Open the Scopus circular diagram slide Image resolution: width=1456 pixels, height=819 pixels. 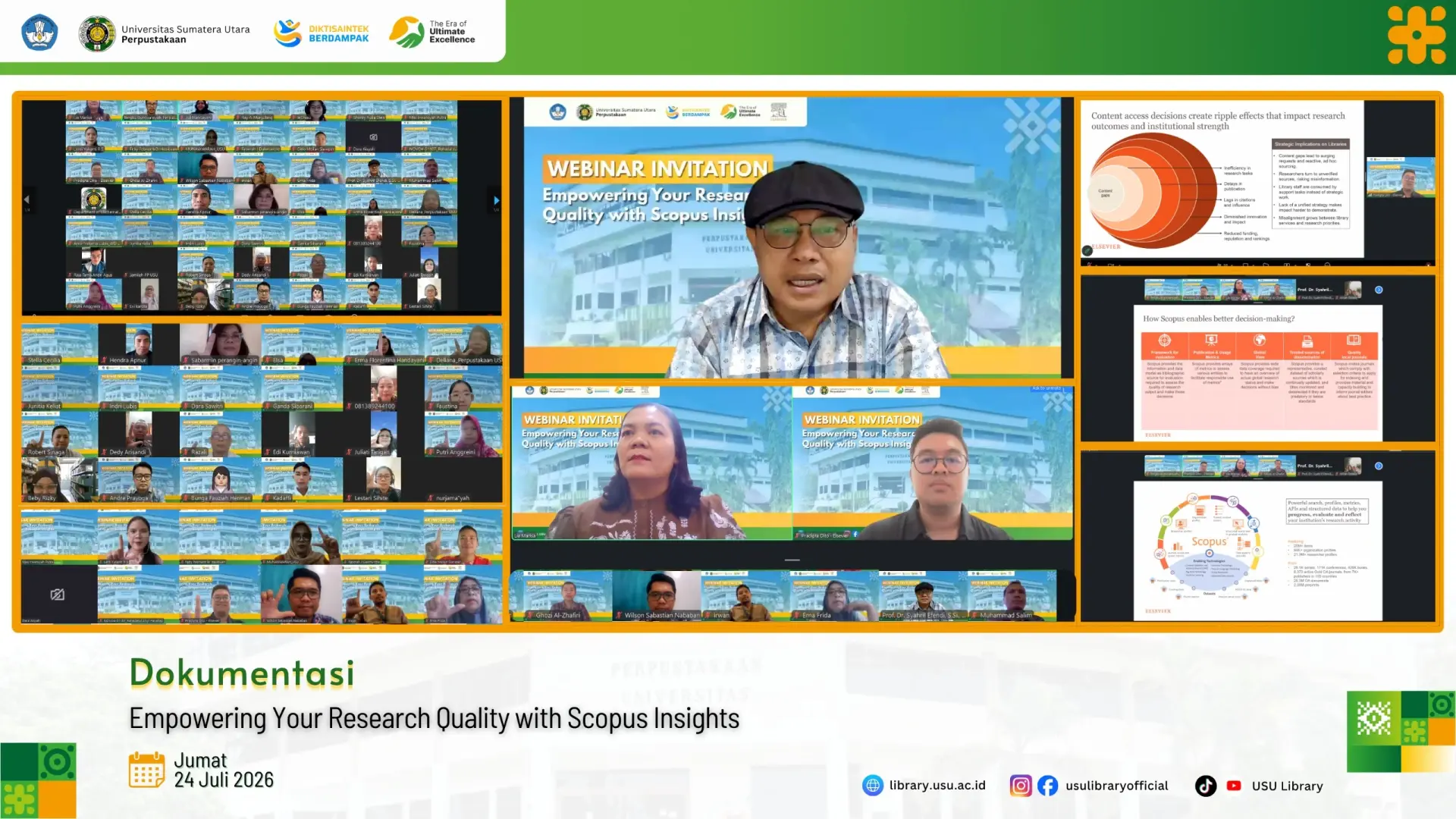pyautogui.click(x=1257, y=551)
